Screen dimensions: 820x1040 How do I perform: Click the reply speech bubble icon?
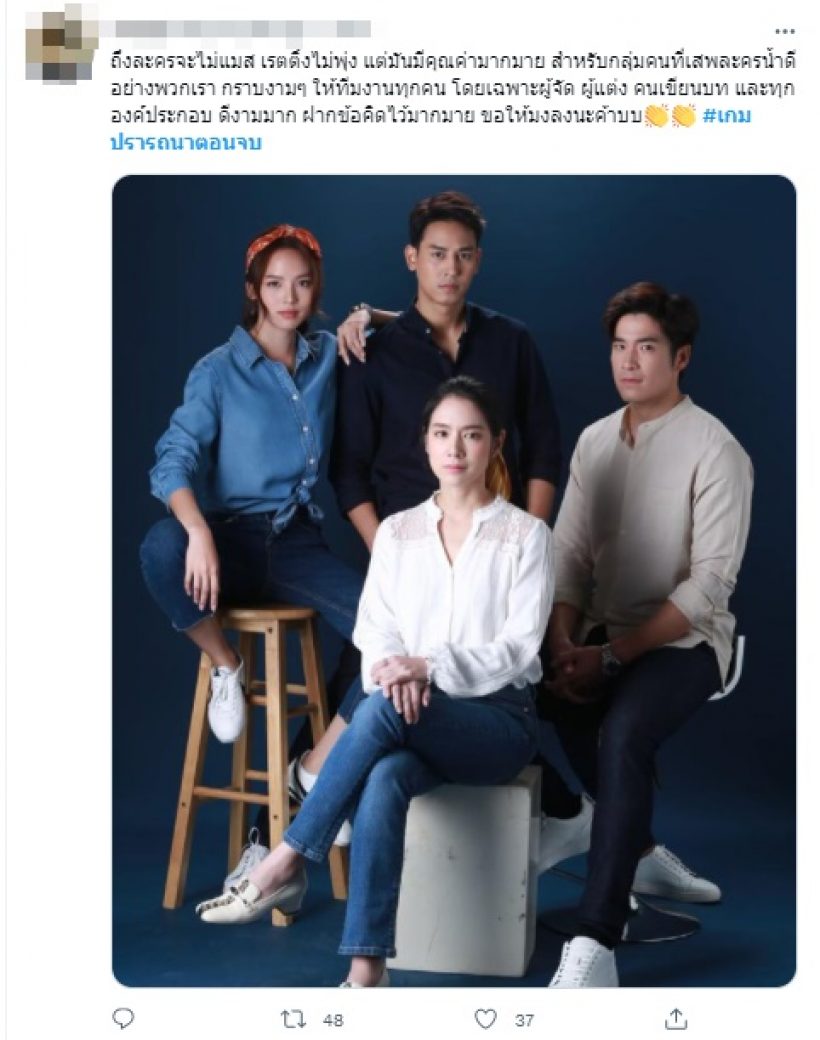[123, 1017]
